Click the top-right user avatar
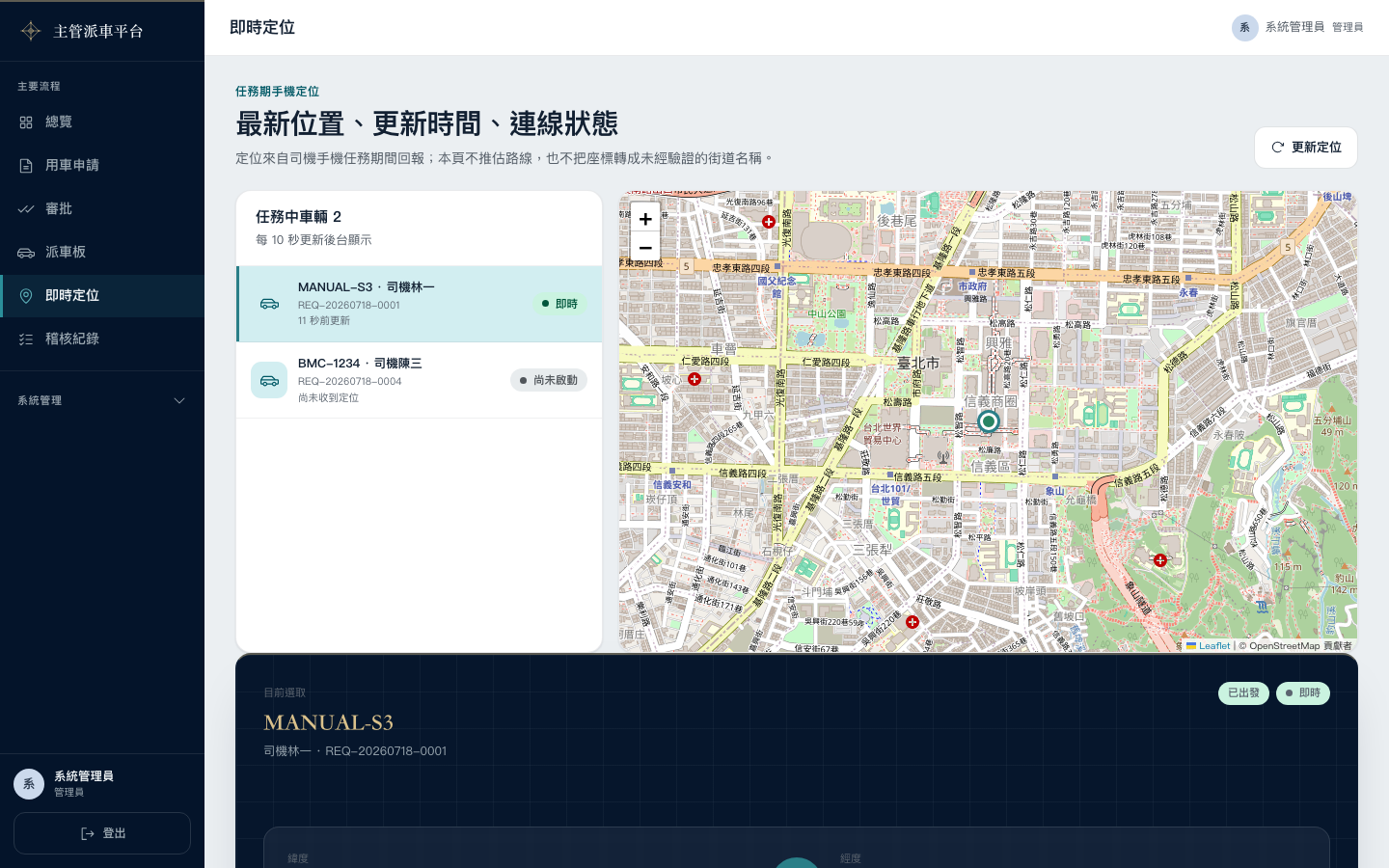Screen dimensions: 1389x868 (x=1245, y=27)
